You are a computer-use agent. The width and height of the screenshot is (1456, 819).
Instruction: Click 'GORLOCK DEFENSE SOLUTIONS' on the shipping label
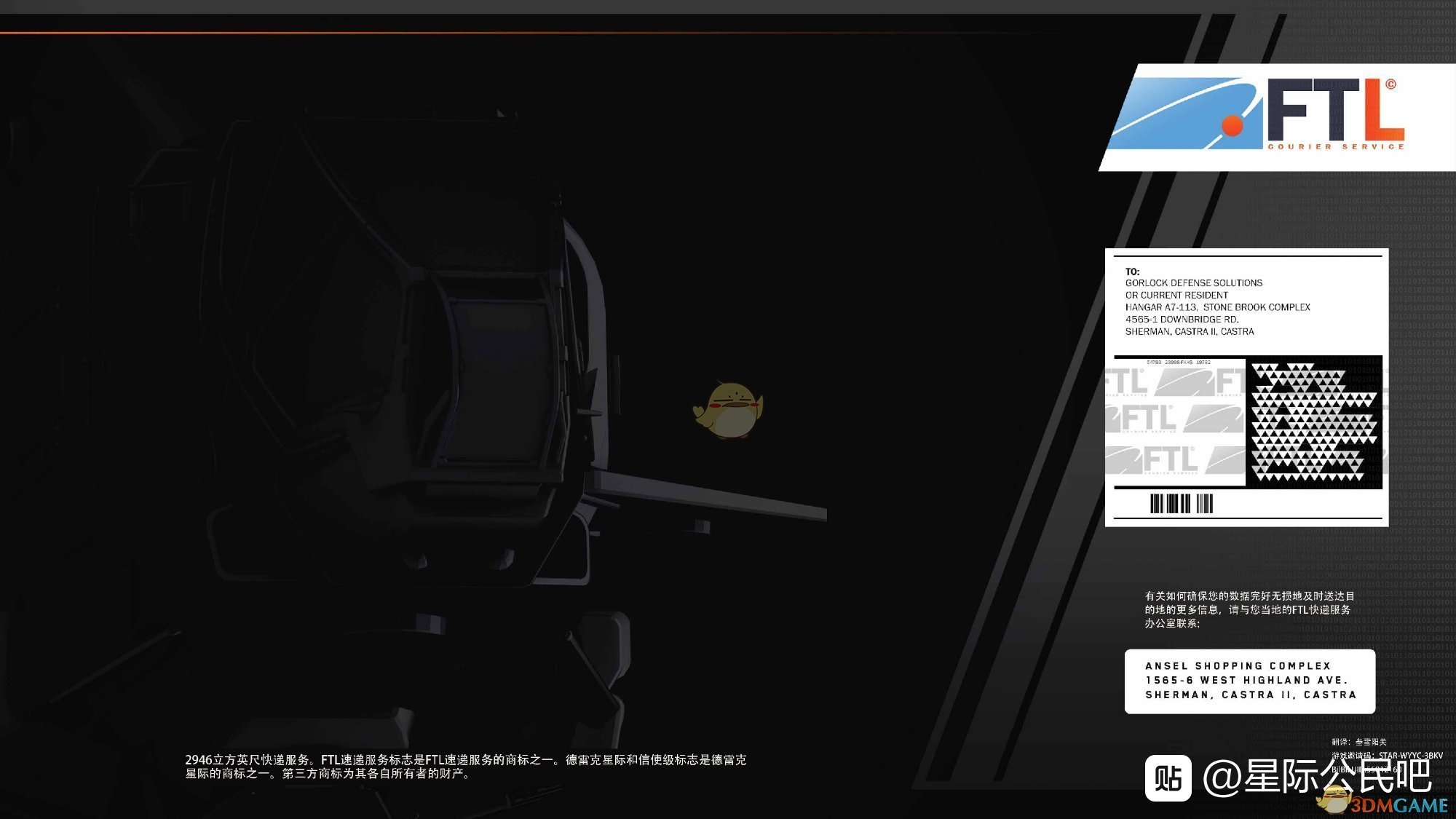(x=1194, y=283)
